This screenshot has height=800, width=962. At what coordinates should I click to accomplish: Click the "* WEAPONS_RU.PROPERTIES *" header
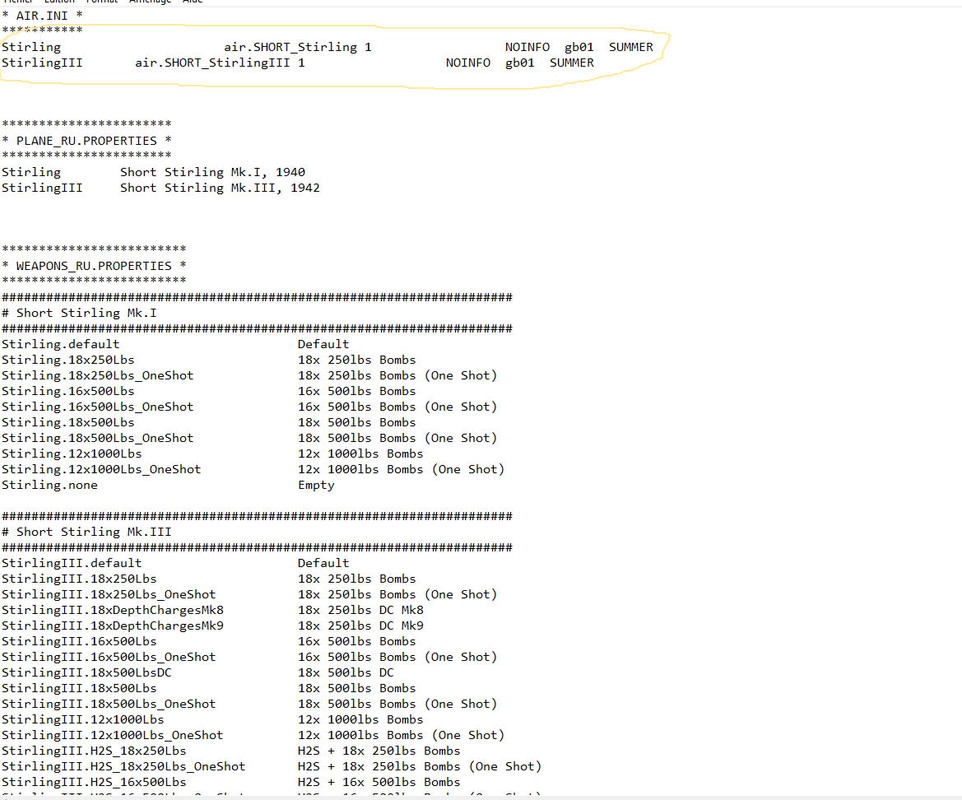[94, 266]
